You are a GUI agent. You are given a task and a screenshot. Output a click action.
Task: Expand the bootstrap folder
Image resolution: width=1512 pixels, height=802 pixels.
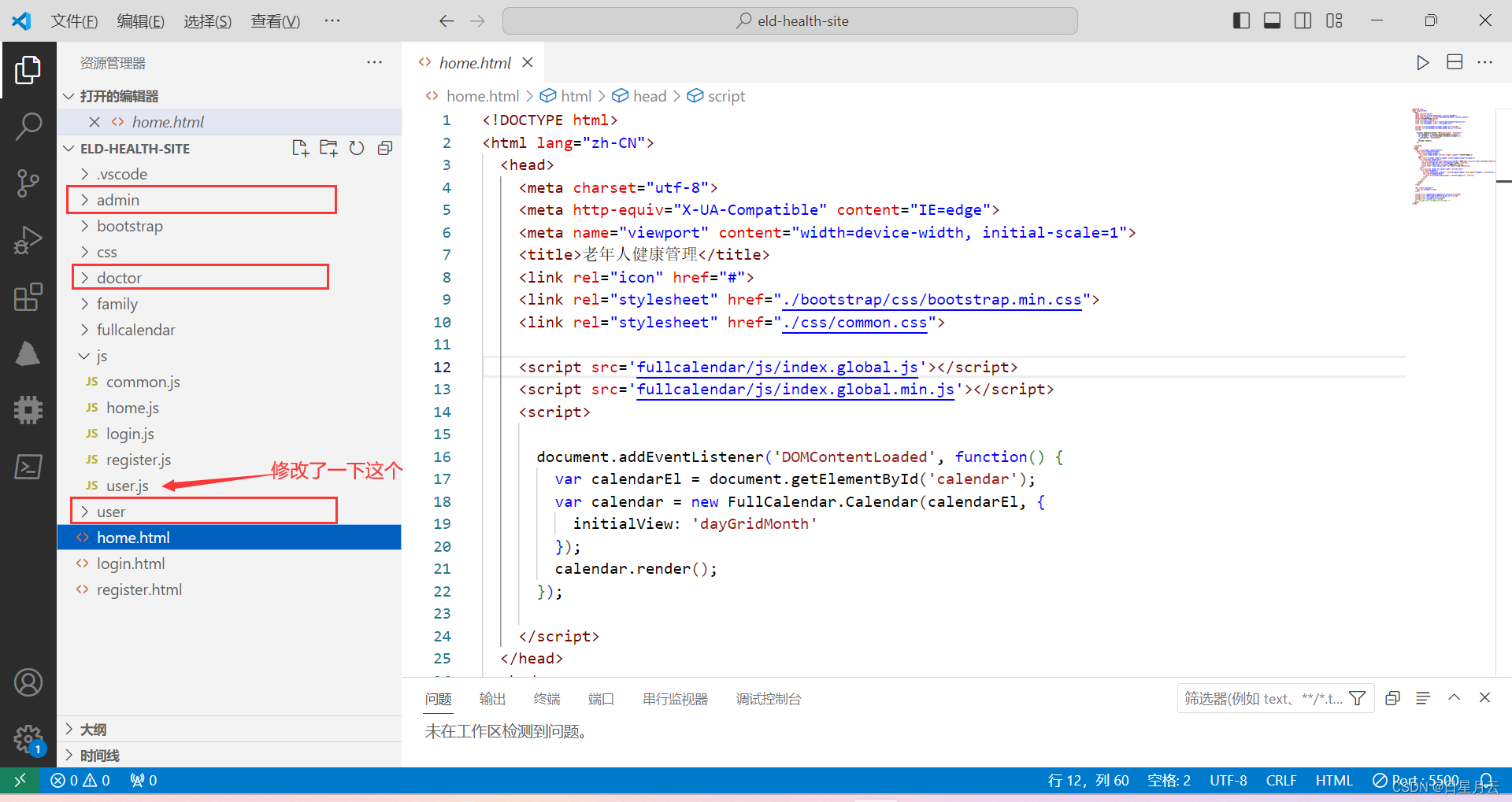click(229, 226)
